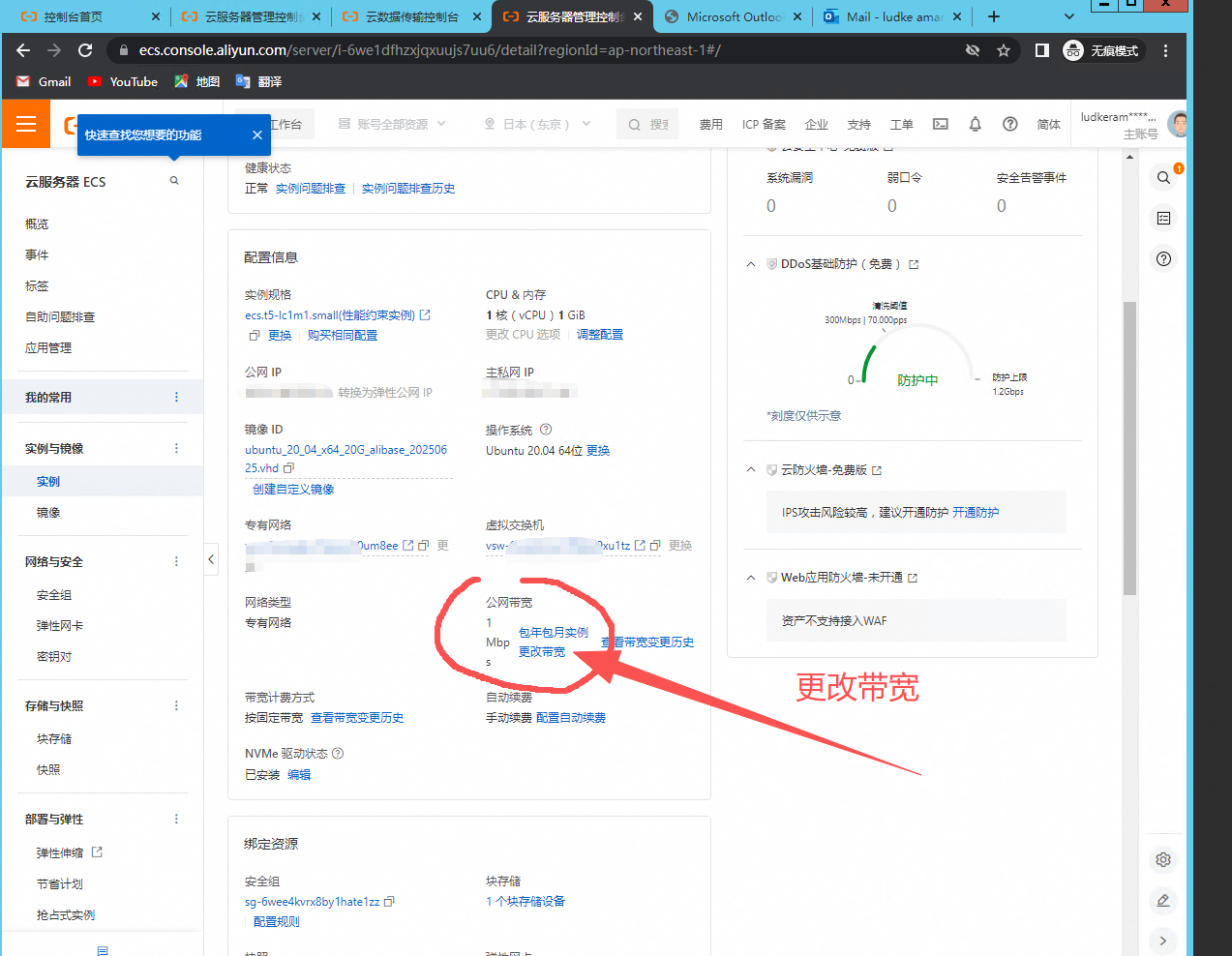Collapse the 云防火墙-免费版 section
Viewport: 1232px width, 956px height.
coord(751,470)
